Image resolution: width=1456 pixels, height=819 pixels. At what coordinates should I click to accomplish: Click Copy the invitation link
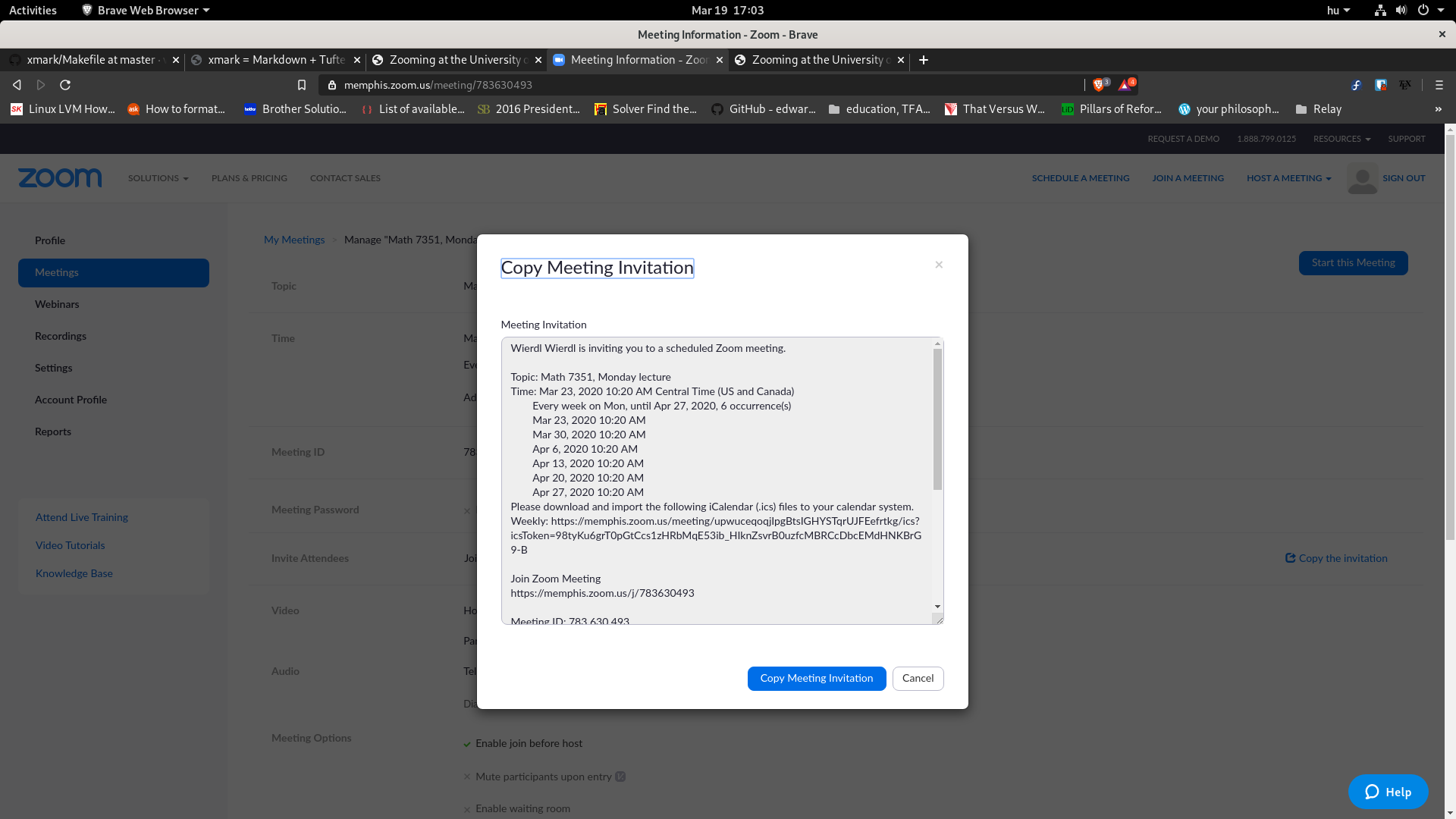tap(1336, 558)
